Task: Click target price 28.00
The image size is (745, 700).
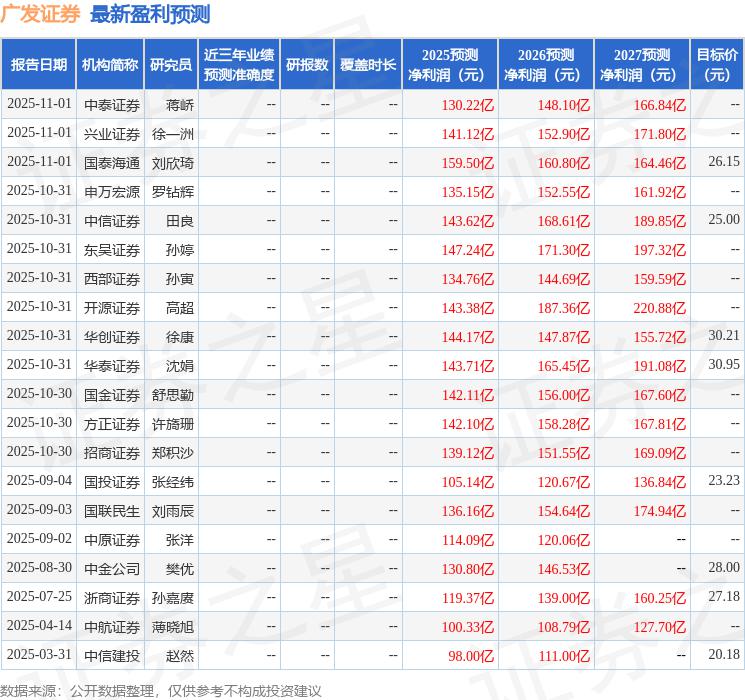Action: [x=724, y=567]
